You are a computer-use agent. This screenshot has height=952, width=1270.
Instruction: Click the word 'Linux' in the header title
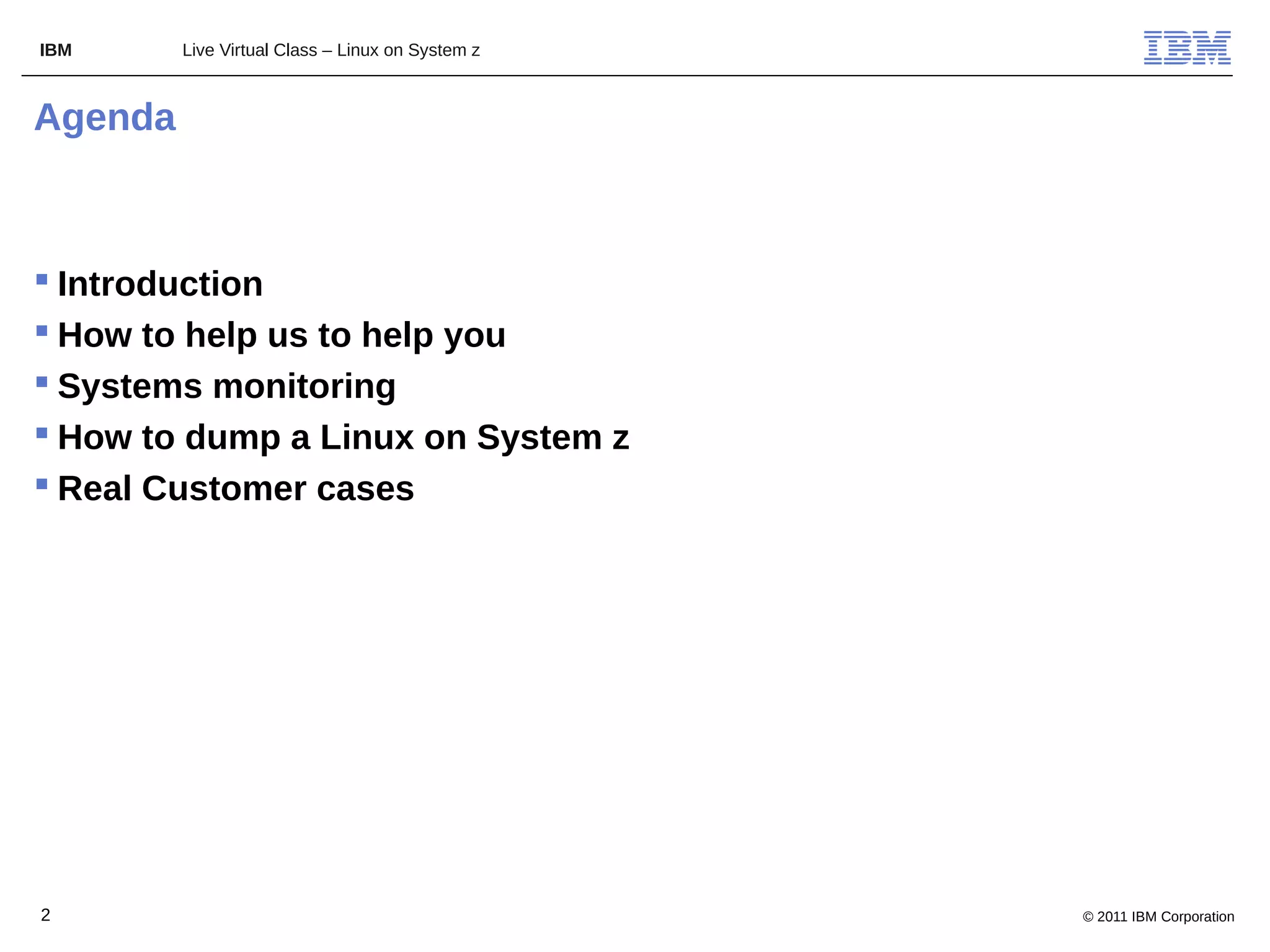click(357, 50)
